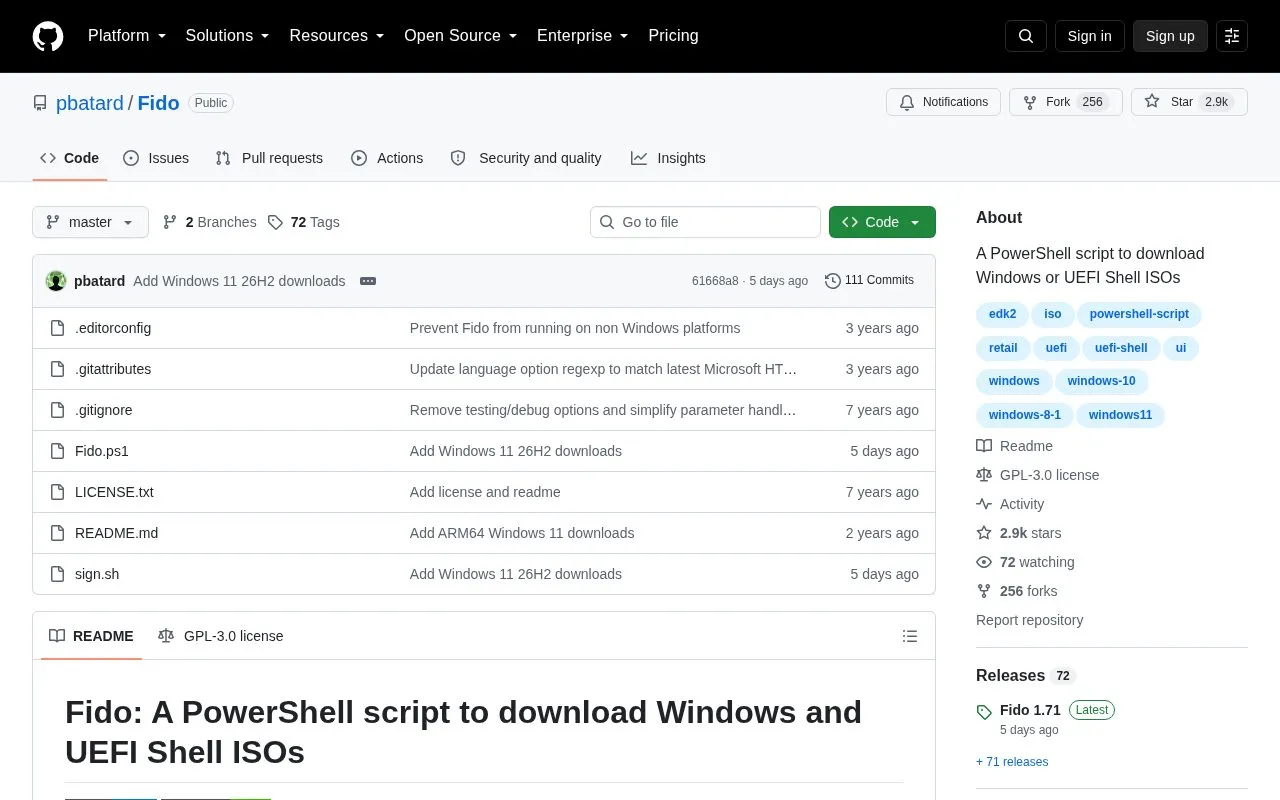Viewport: 1280px width, 800px height.
Task: Open the appearance settings icon in the header
Action: pos(1232,36)
